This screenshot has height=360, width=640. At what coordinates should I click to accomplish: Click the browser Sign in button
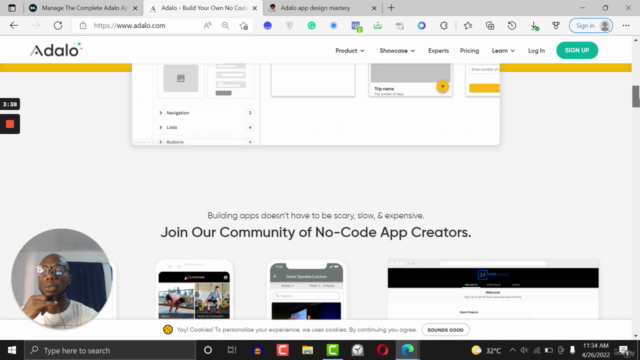[x=591, y=25]
